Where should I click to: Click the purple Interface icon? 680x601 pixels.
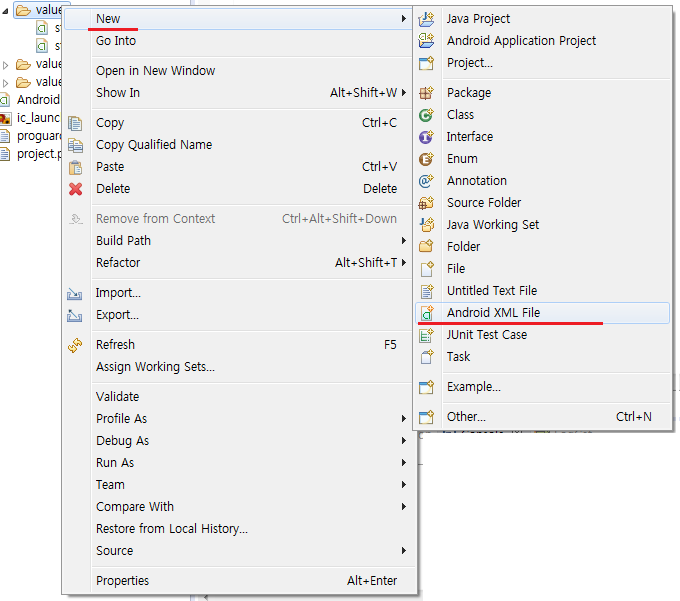pyautogui.click(x=426, y=137)
